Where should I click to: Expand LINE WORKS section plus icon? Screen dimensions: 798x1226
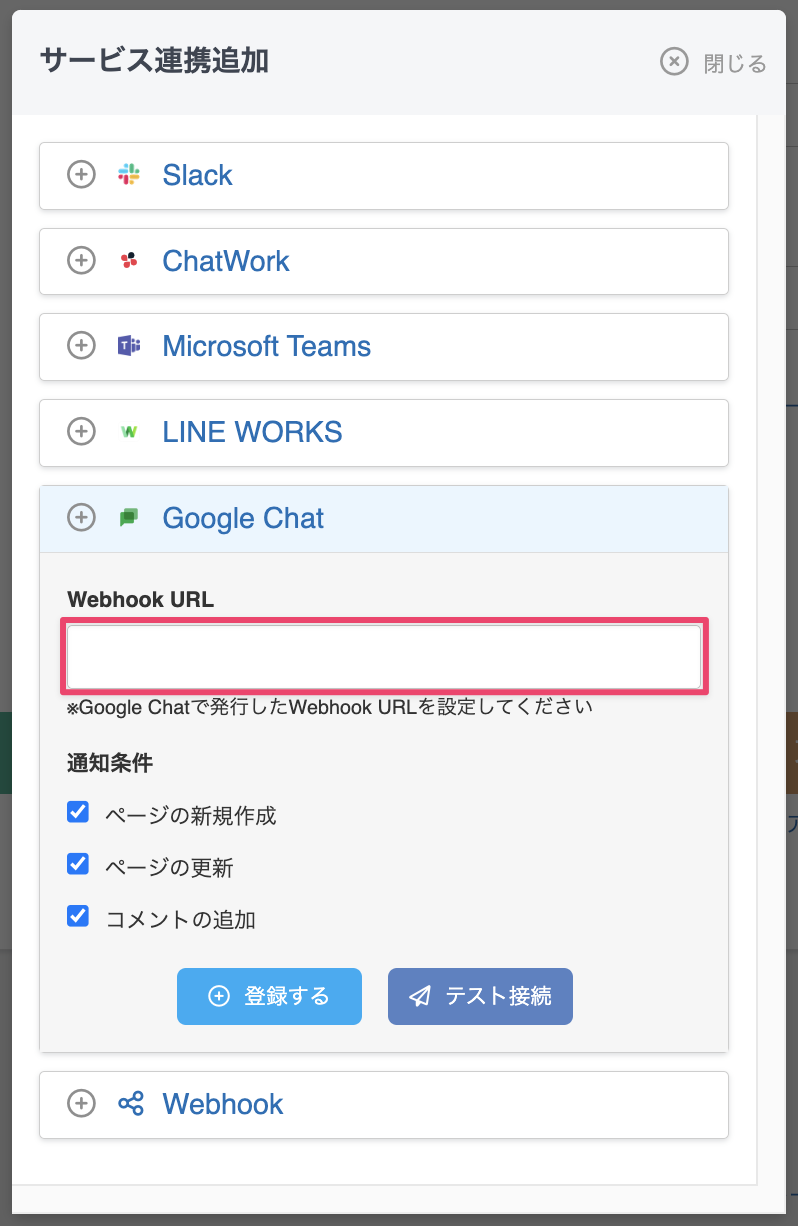coord(81,432)
